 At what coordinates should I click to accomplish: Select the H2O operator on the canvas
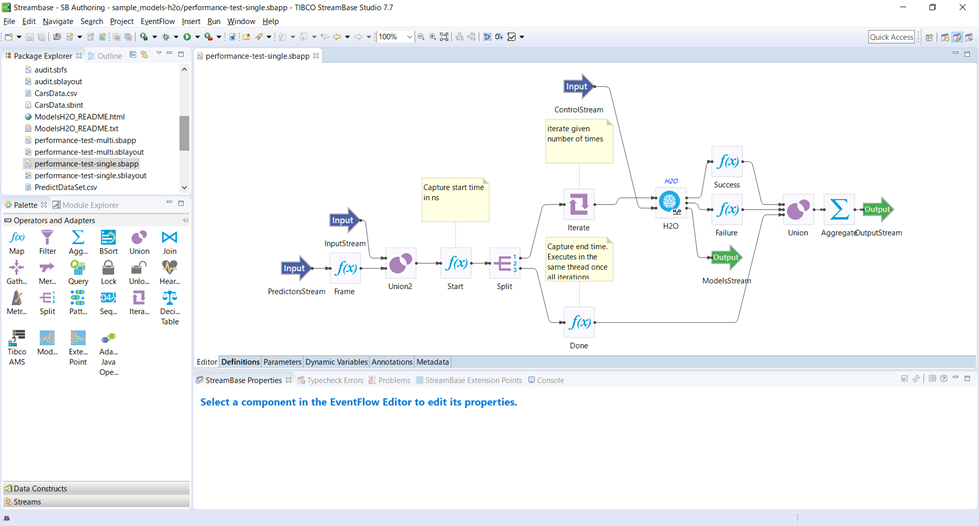(670, 202)
